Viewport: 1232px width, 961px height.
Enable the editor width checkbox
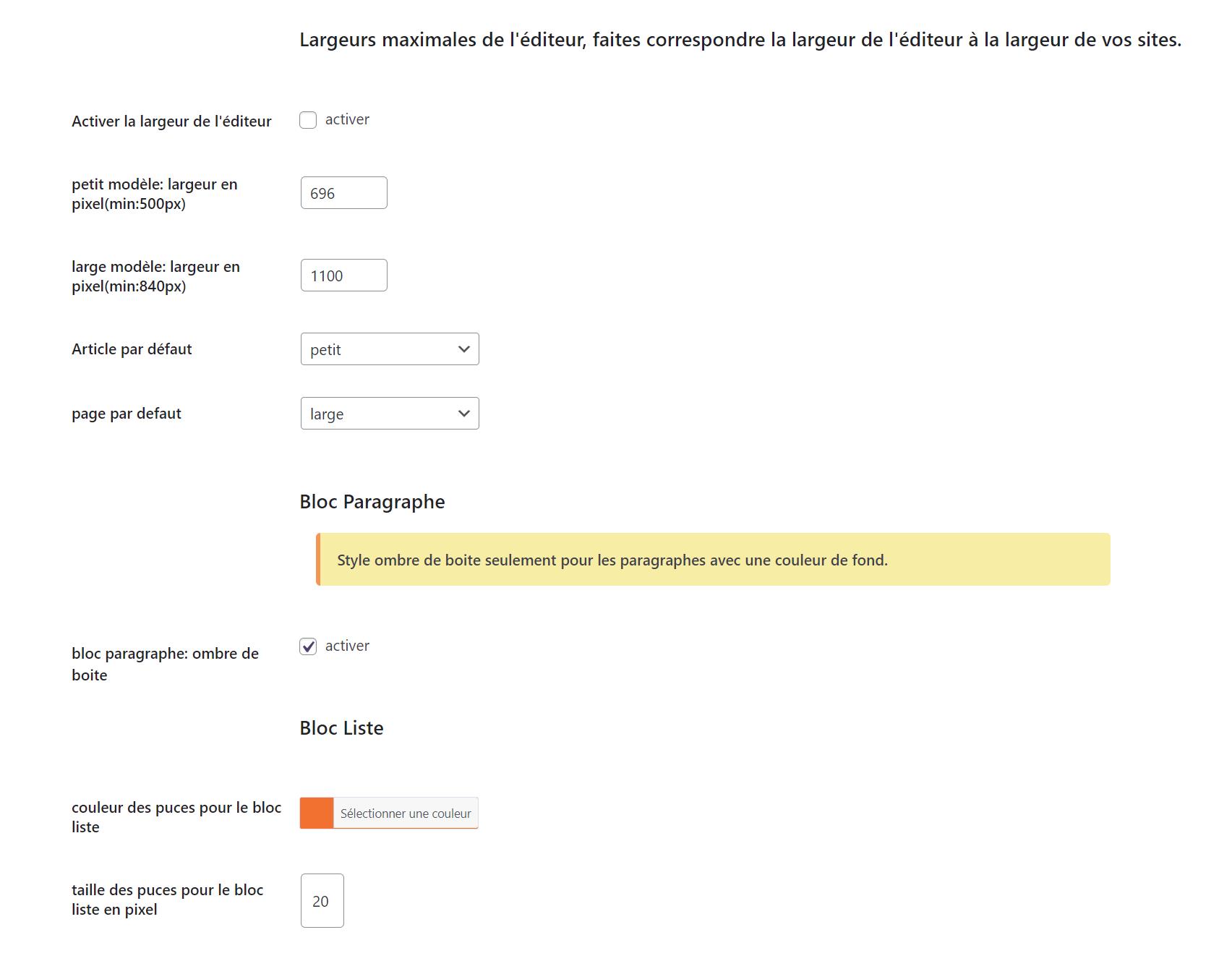click(308, 120)
